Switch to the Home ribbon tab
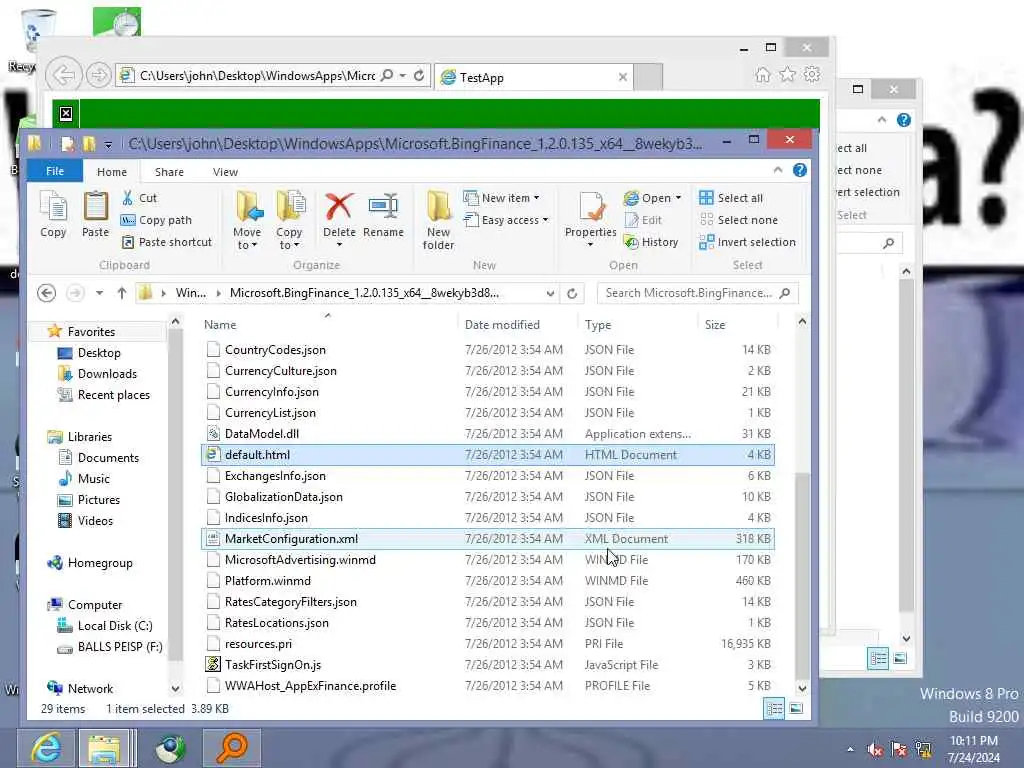Viewport: 1024px width, 768px height. [x=112, y=172]
